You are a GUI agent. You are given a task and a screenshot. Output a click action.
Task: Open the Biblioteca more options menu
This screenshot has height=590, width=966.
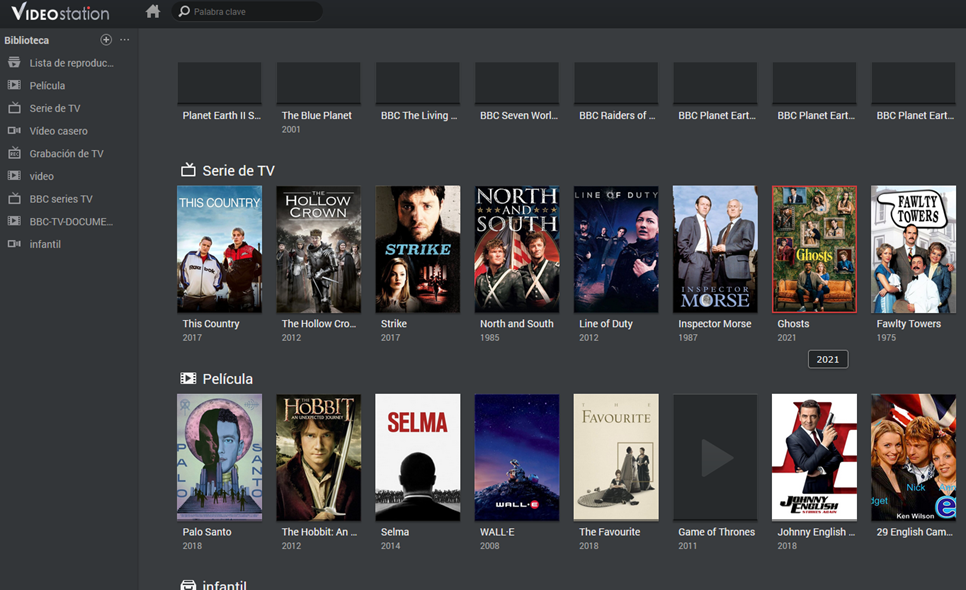(x=125, y=39)
